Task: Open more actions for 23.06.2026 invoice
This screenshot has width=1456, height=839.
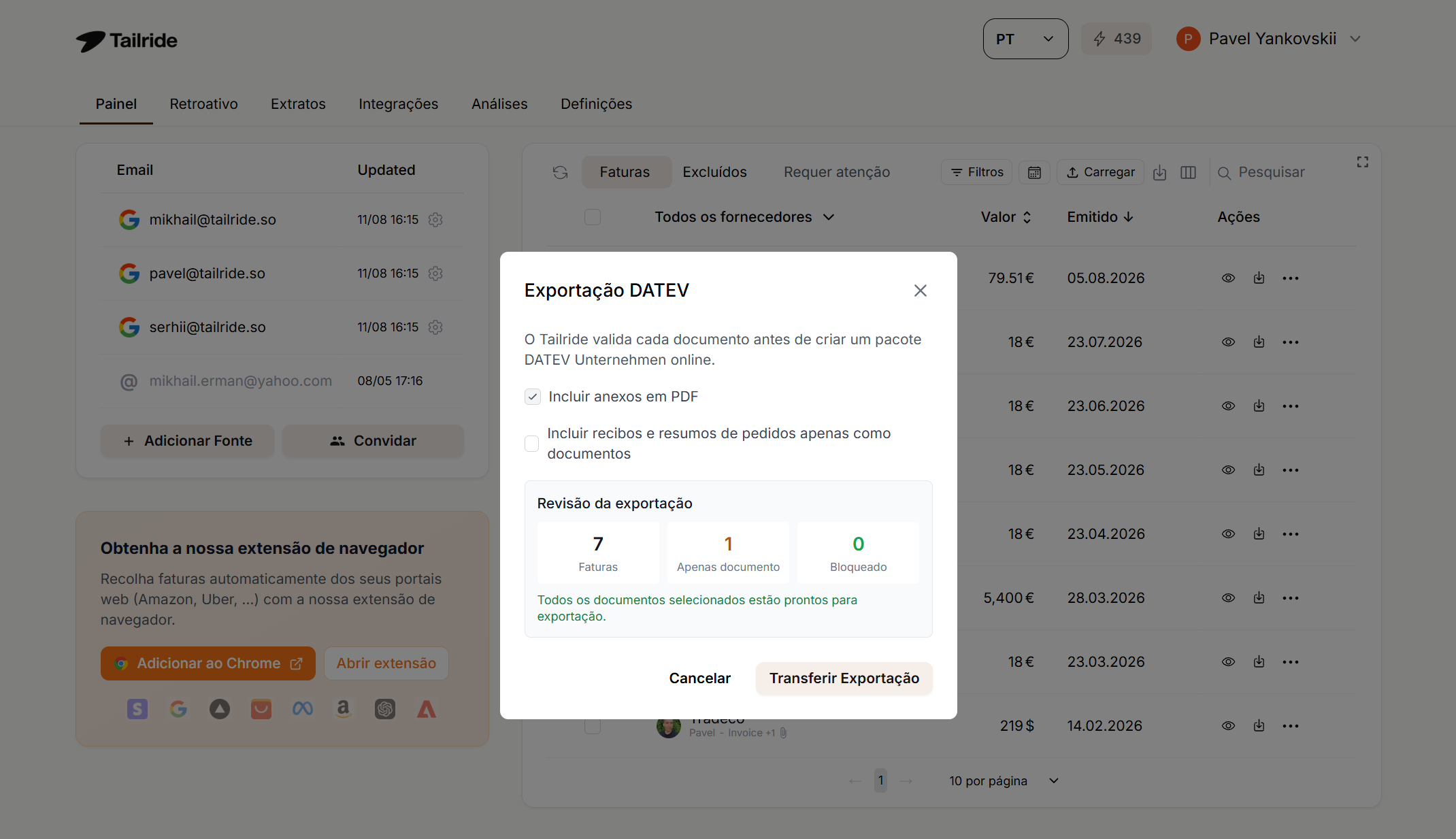Action: tap(1291, 406)
